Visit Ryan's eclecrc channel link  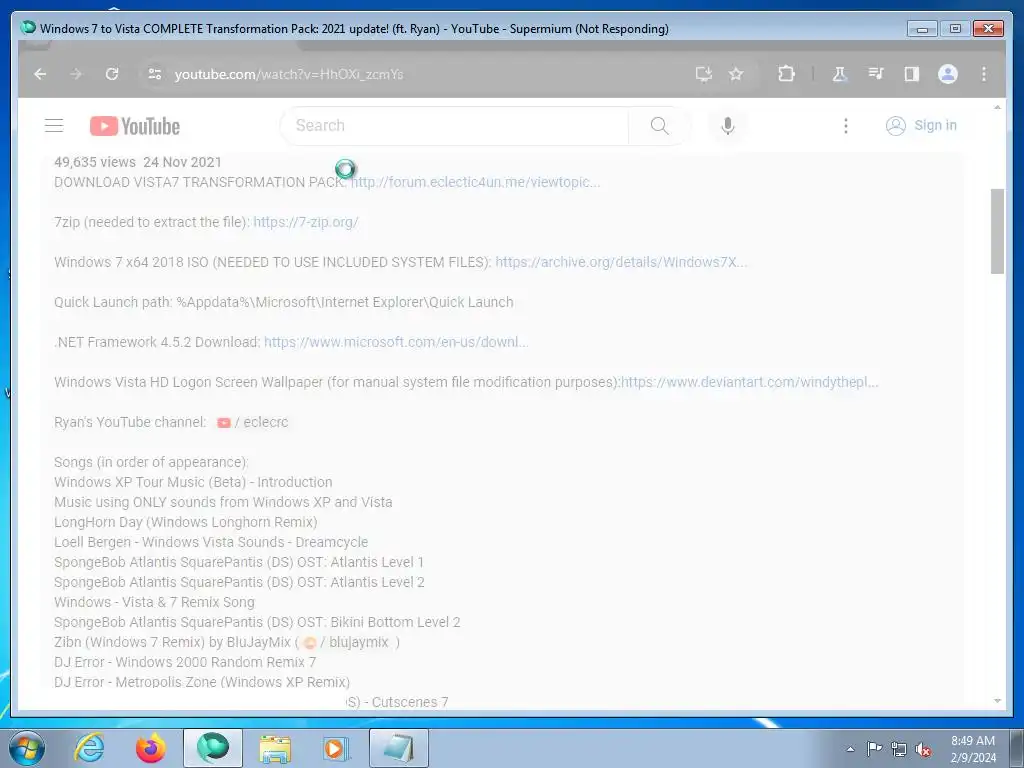click(x=253, y=423)
